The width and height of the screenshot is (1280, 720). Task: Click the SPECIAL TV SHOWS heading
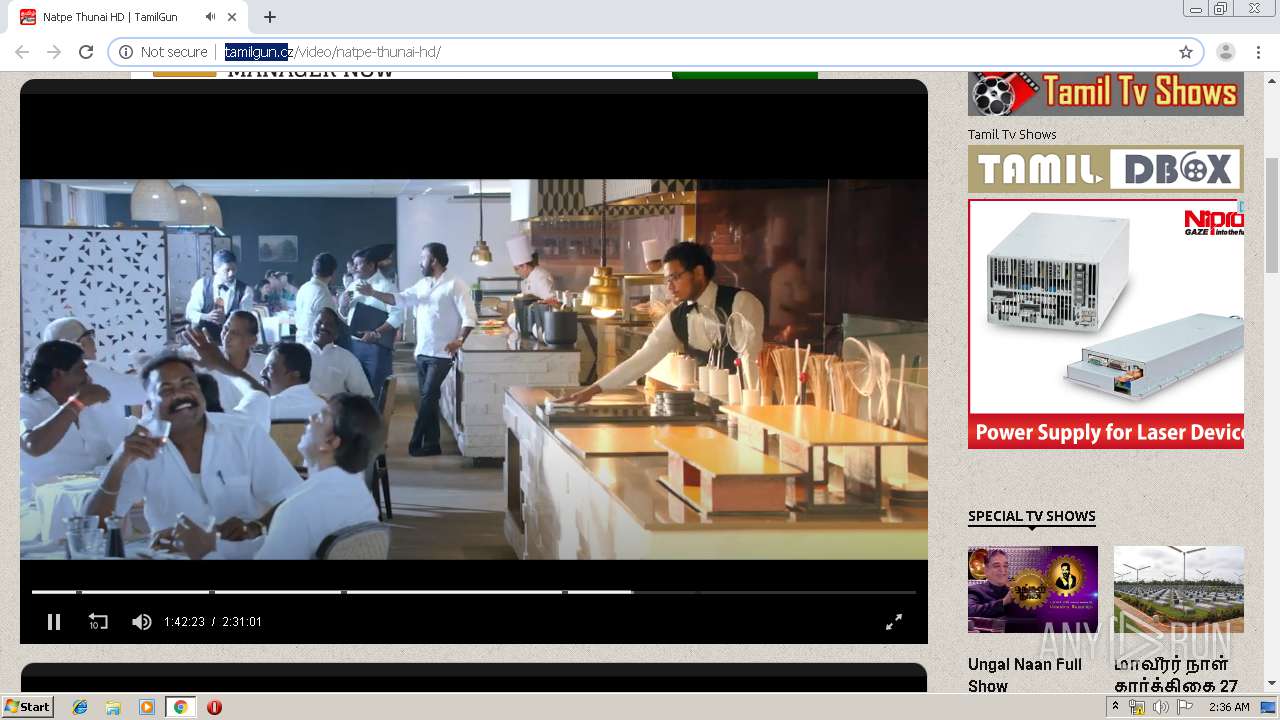click(x=1032, y=516)
